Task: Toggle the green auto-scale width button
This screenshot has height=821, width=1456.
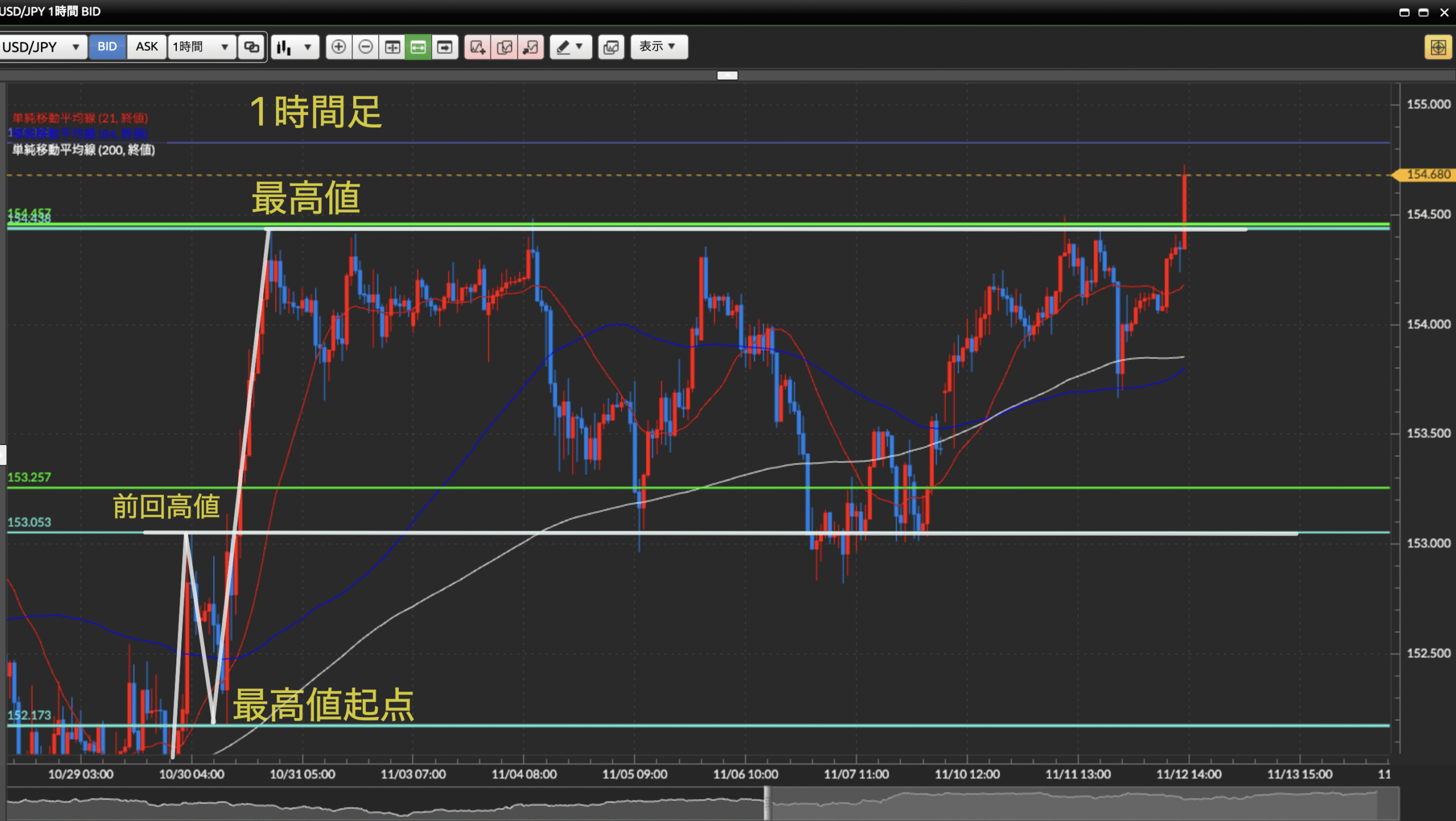Action: 418,47
